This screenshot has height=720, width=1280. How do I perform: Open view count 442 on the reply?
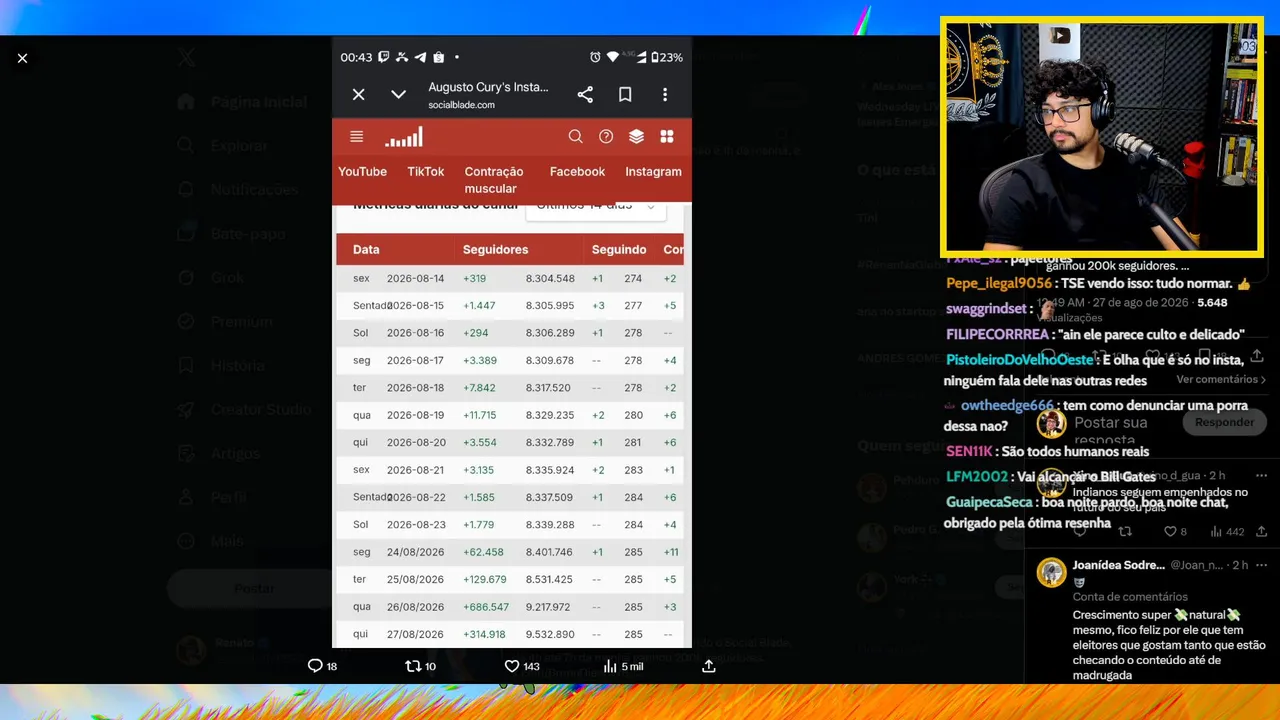pyautogui.click(x=1226, y=532)
